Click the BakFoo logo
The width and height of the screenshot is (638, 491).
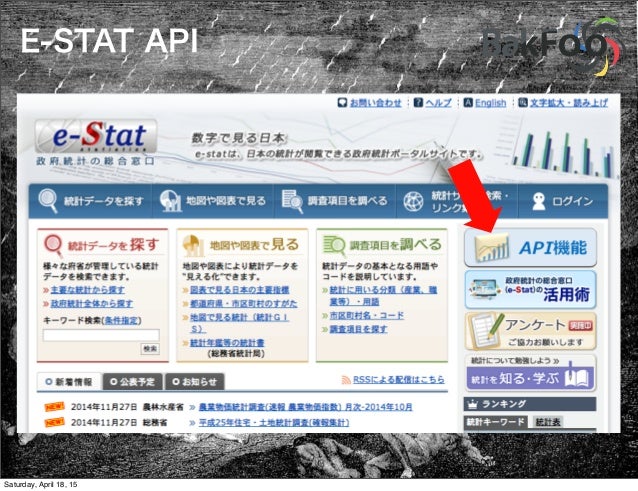[552, 46]
